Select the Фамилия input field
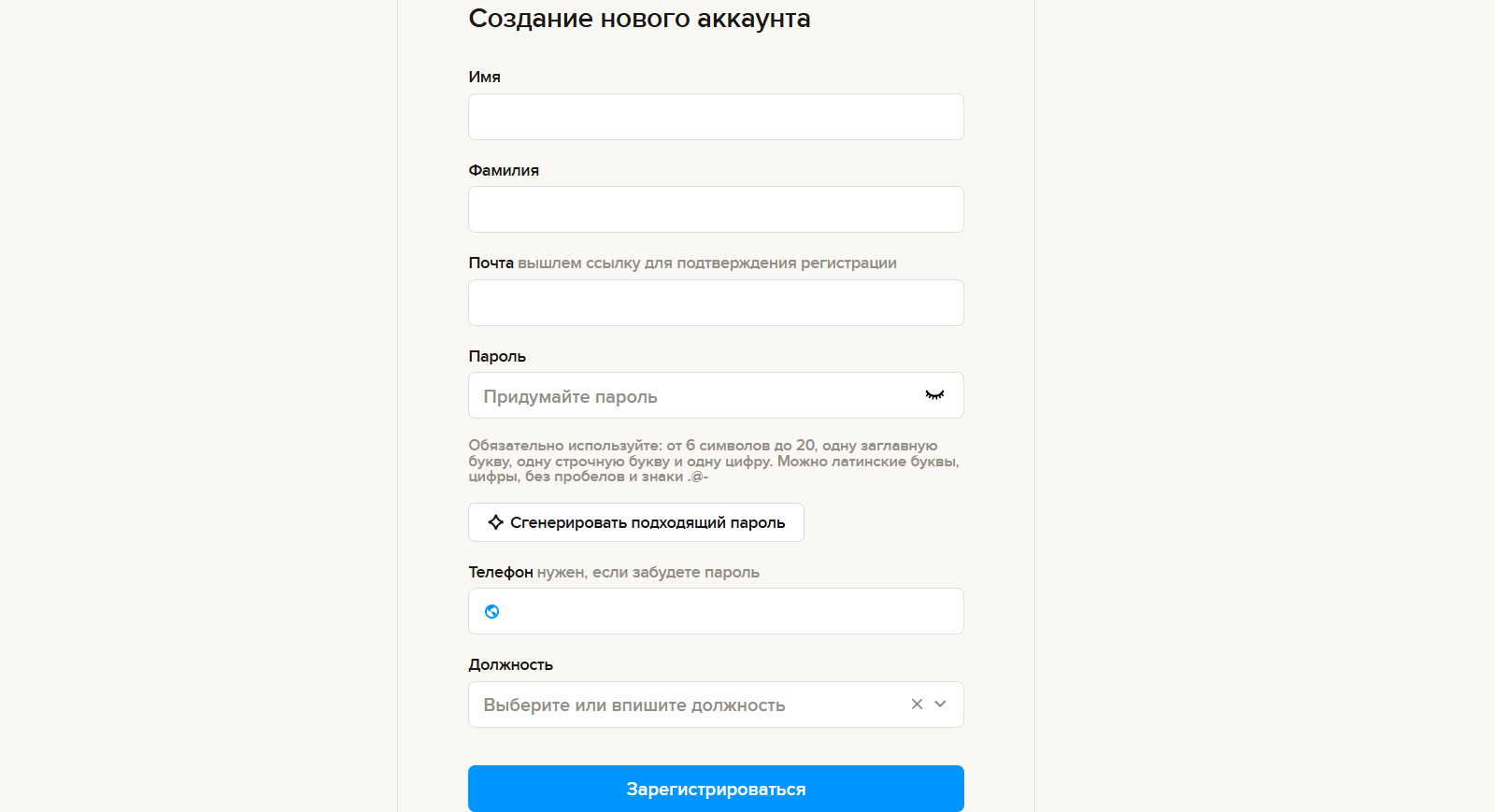 pyautogui.click(x=716, y=209)
